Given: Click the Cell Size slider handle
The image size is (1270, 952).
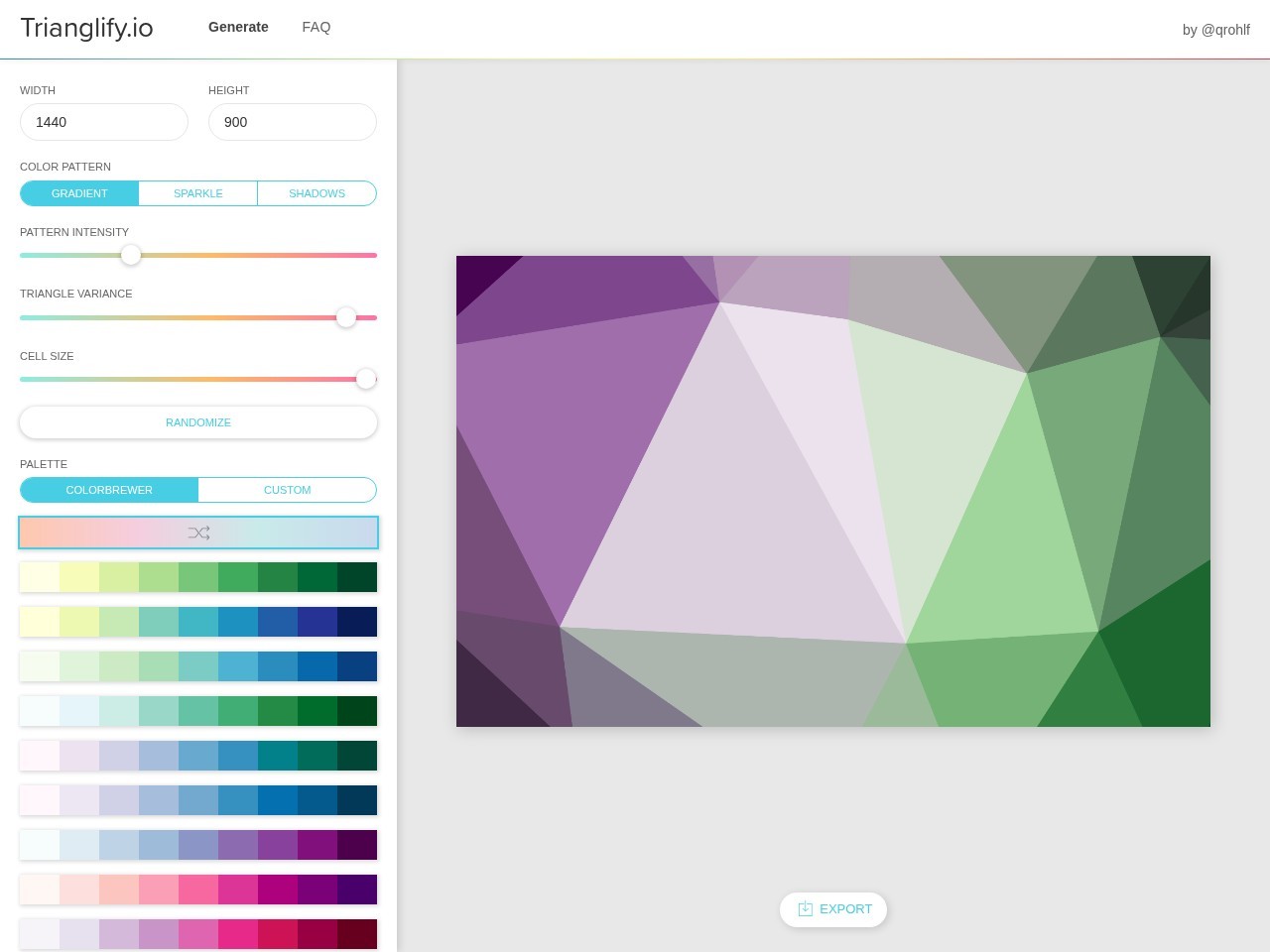Looking at the screenshot, I should tap(366, 379).
